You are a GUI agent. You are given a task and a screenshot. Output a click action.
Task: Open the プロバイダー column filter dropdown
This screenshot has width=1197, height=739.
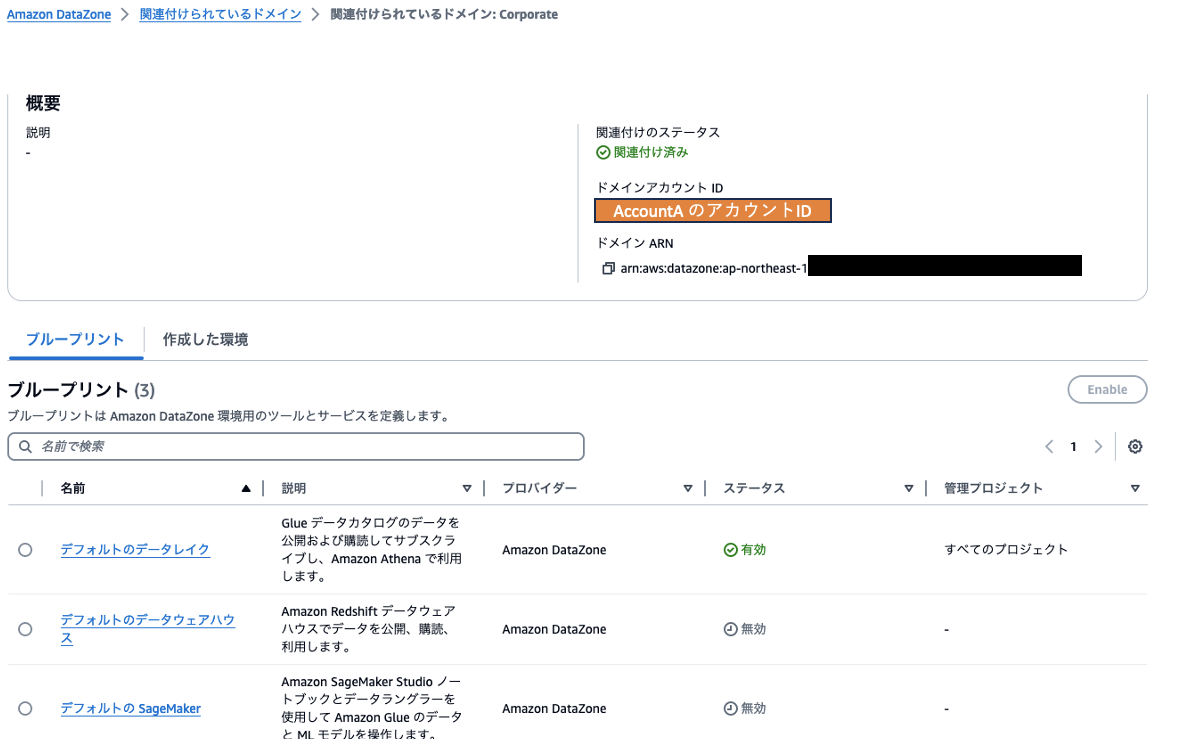click(688, 488)
